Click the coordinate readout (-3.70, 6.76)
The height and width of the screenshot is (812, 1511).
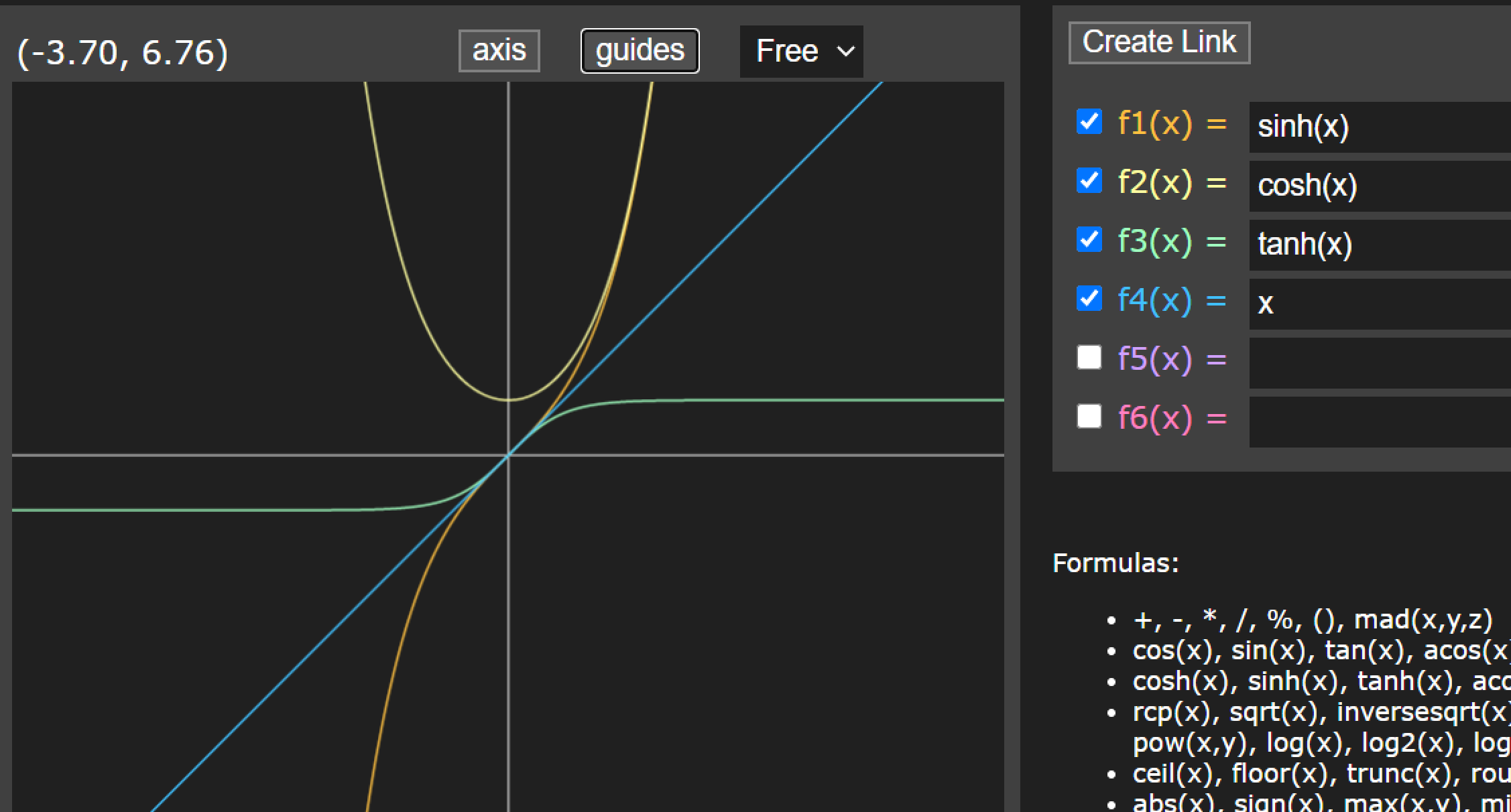coord(123,52)
